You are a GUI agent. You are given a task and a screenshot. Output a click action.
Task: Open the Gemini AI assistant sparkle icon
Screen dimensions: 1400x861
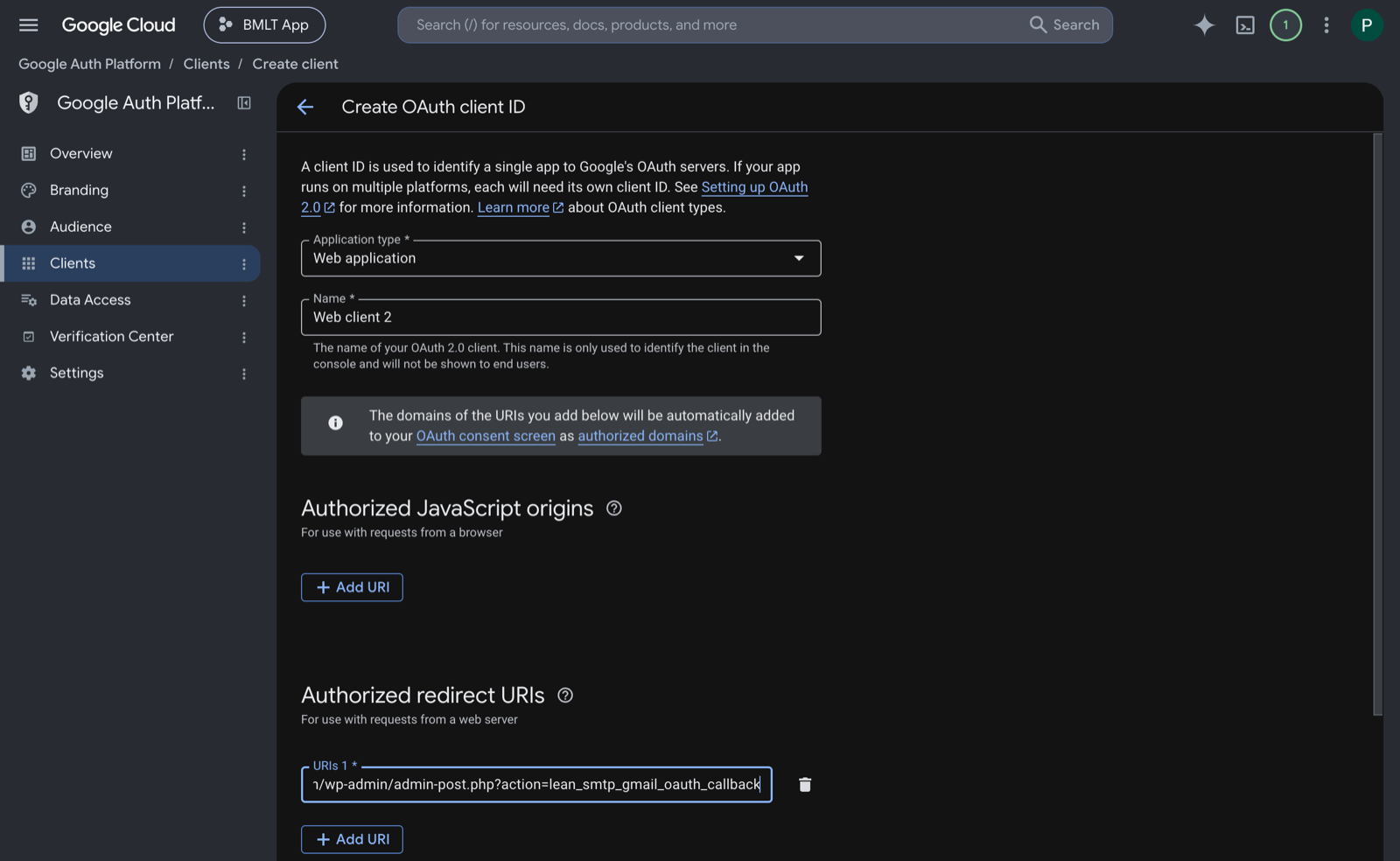pyautogui.click(x=1204, y=25)
